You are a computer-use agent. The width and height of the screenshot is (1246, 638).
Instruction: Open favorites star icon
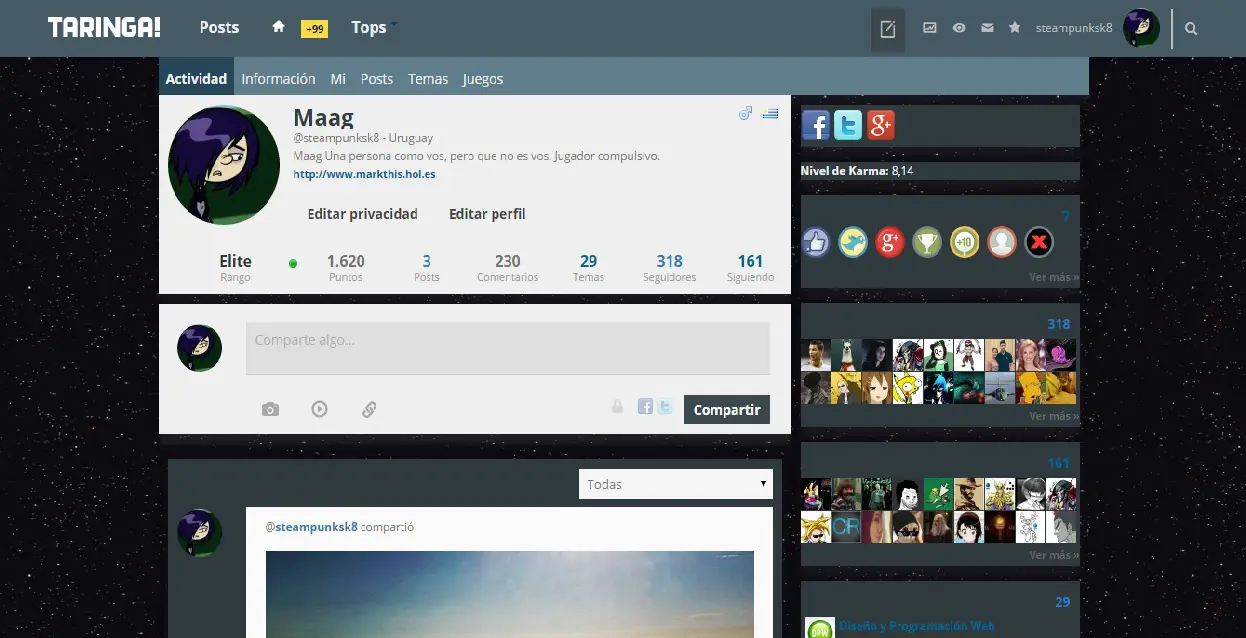(1015, 28)
